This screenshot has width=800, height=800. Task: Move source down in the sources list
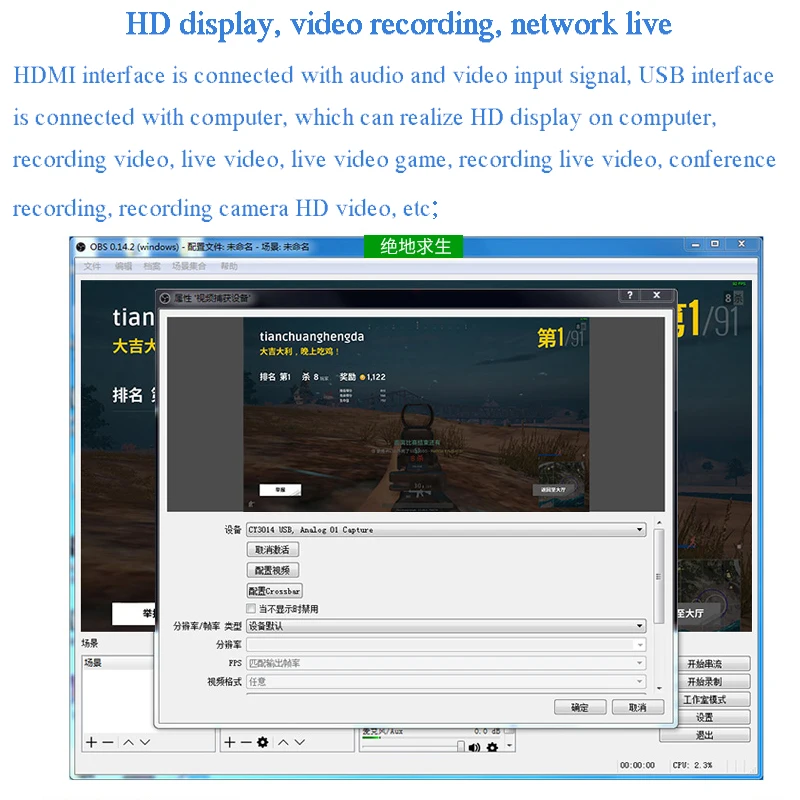(x=300, y=742)
